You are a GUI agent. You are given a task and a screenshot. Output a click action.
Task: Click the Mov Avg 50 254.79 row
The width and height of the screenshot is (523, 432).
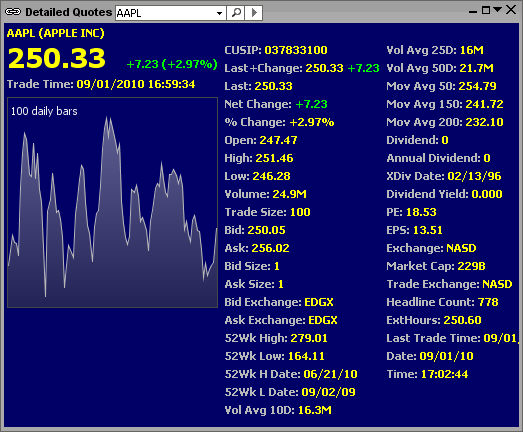click(x=441, y=86)
